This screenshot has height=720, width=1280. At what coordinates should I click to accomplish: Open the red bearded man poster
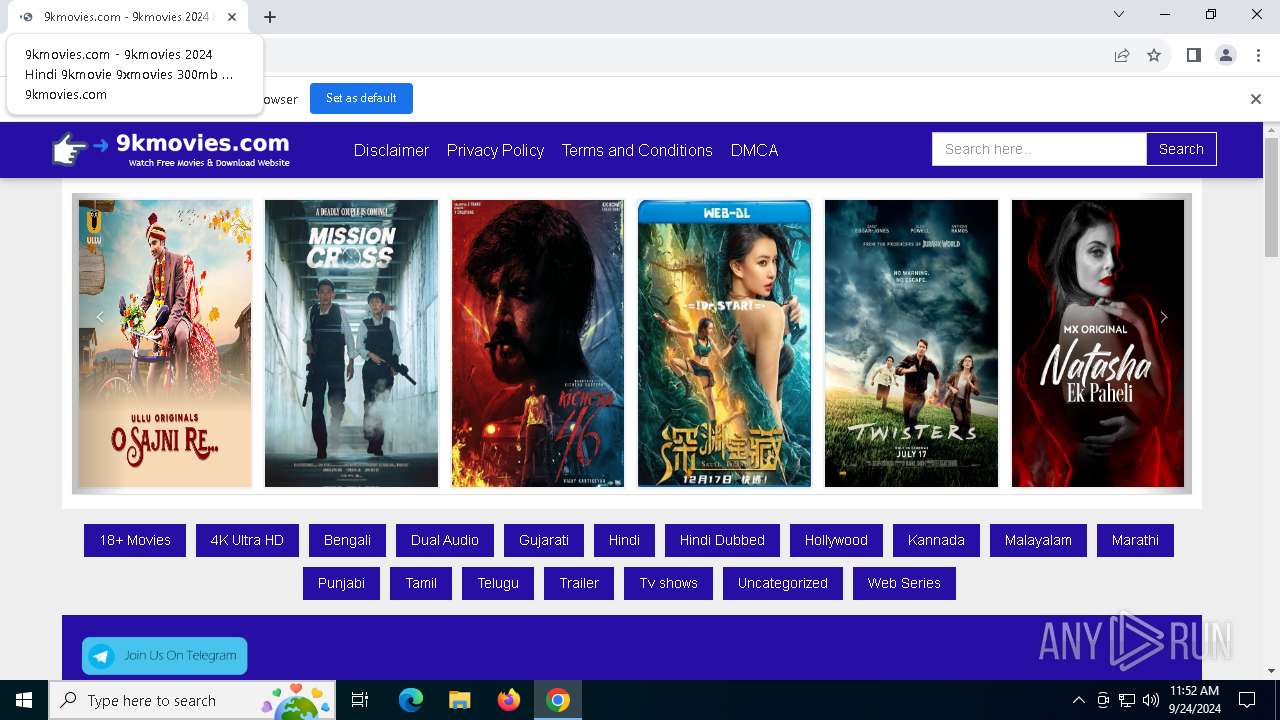[538, 343]
